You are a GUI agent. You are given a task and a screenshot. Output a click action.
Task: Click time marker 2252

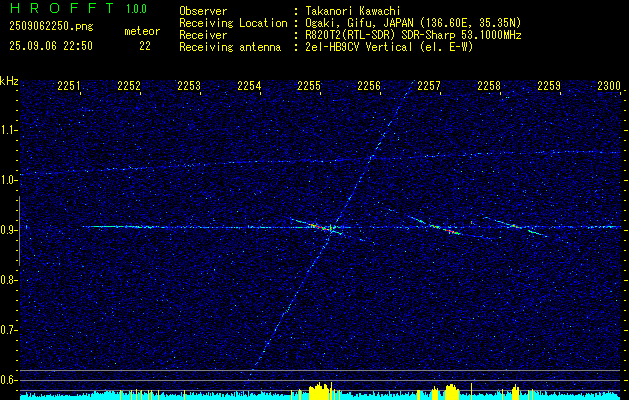[129, 85]
